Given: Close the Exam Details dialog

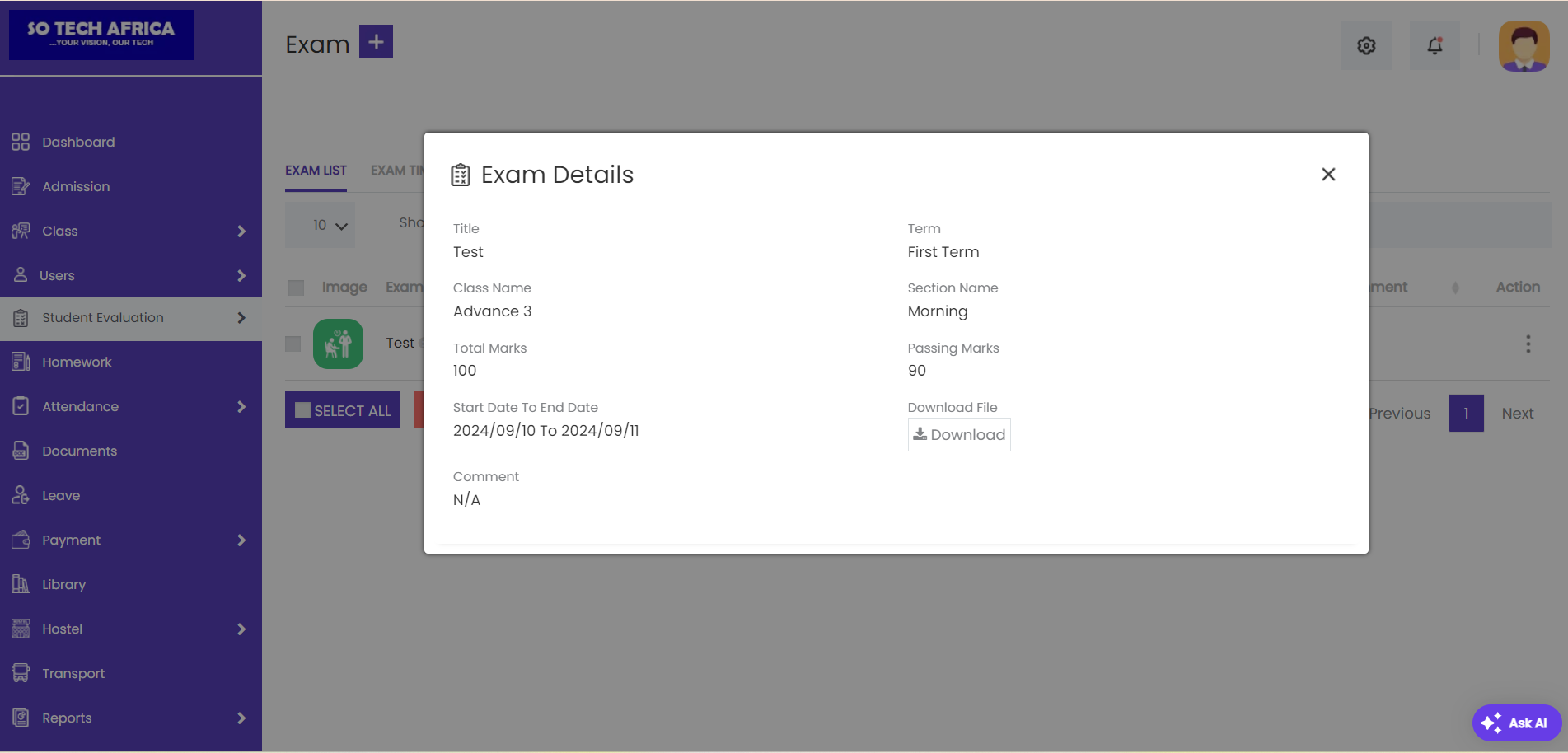Looking at the screenshot, I should (x=1328, y=175).
